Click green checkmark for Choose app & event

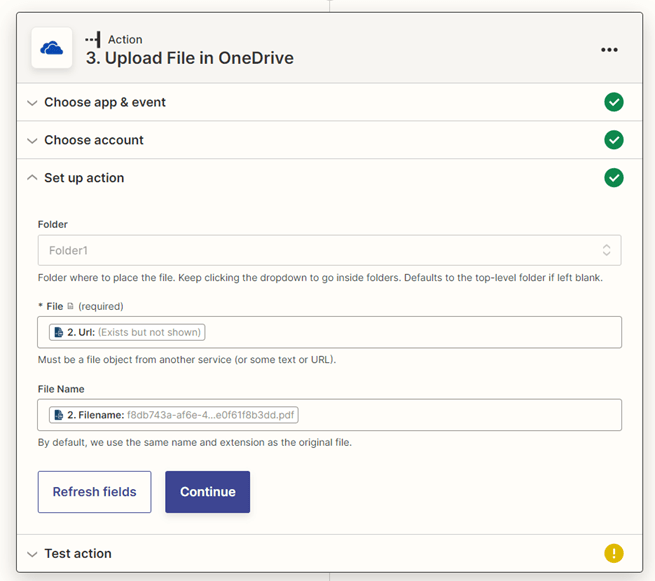(x=614, y=102)
